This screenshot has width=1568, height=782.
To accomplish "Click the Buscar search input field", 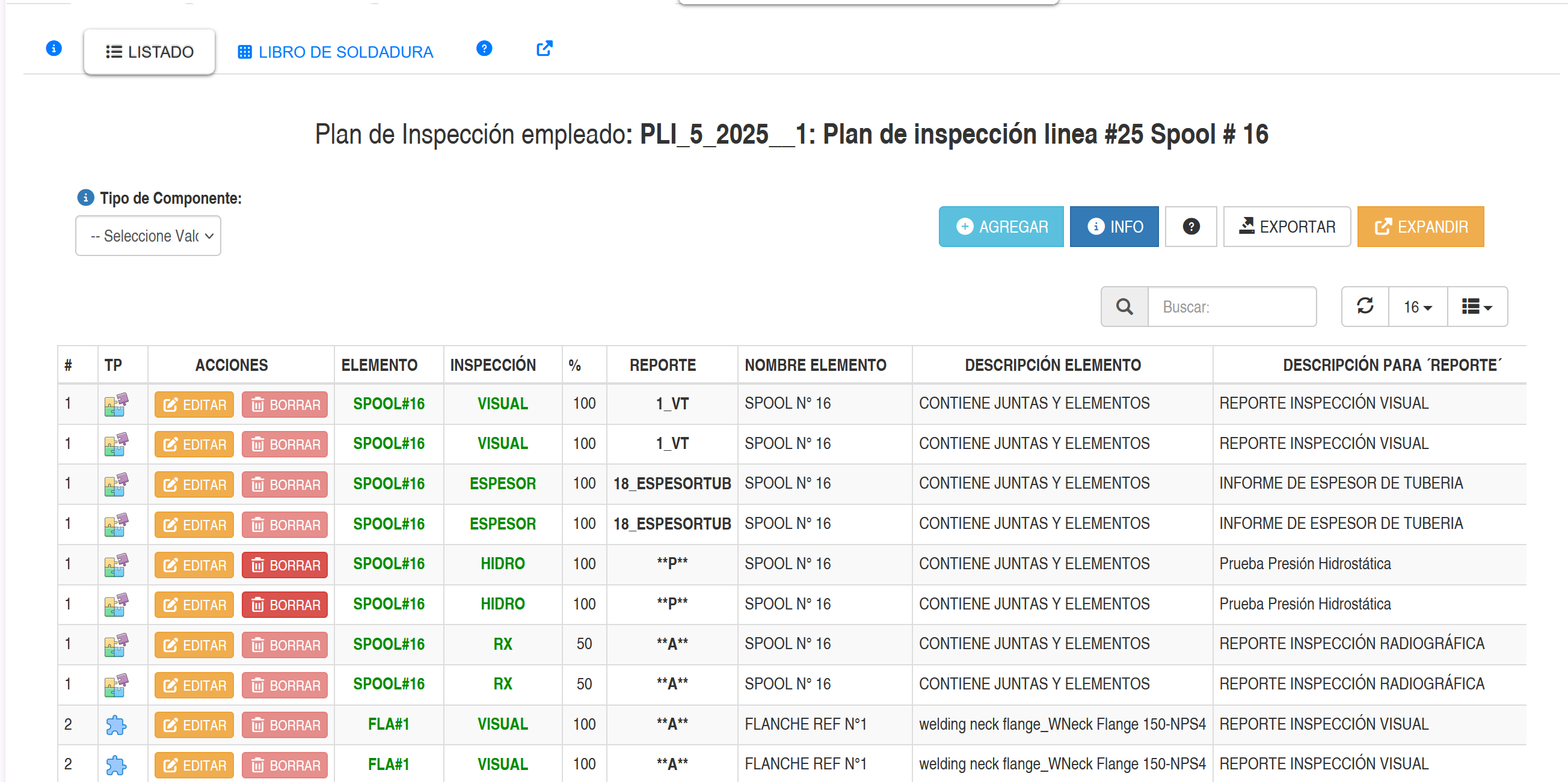I will click(x=1231, y=307).
